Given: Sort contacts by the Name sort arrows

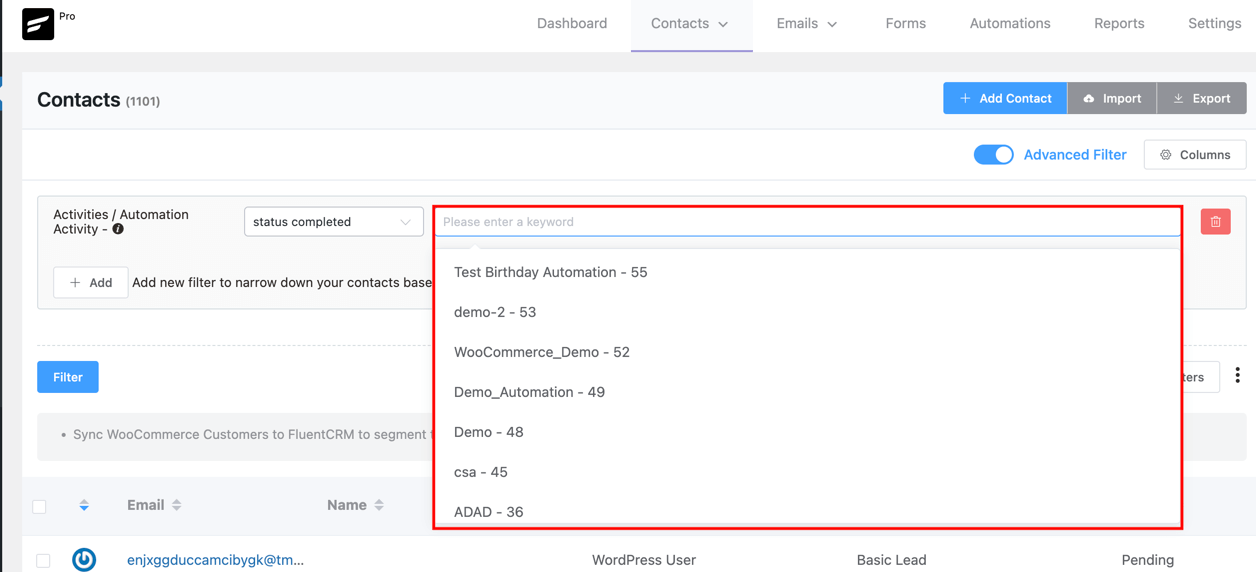Looking at the screenshot, I should 379,505.
